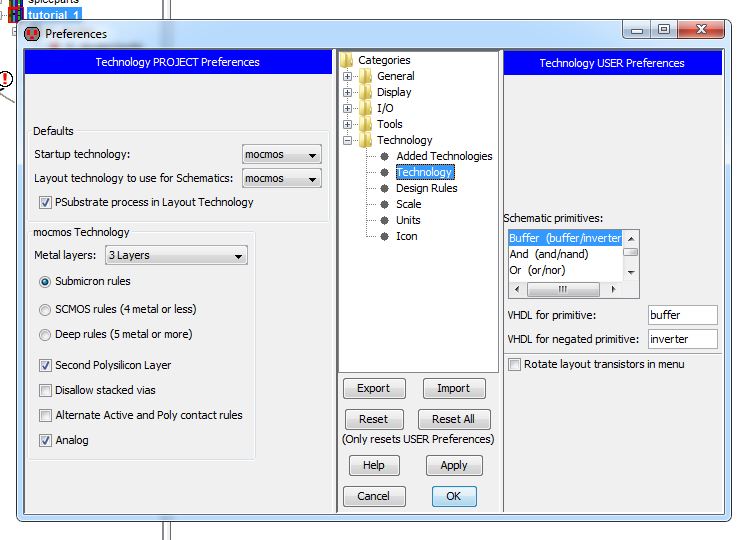Select And (and/nand) primitive
The height and width of the screenshot is (540, 744).
565,254
